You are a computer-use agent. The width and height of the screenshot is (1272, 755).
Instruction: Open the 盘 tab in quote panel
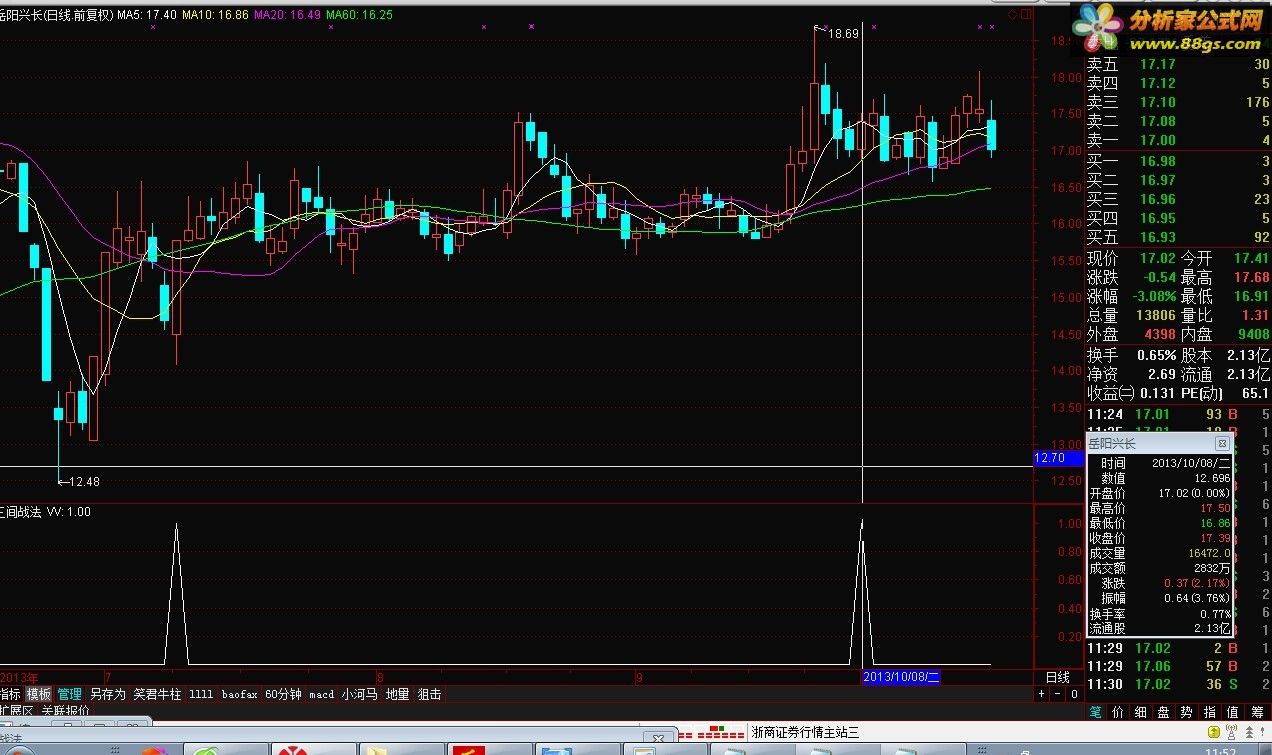click(x=1164, y=711)
